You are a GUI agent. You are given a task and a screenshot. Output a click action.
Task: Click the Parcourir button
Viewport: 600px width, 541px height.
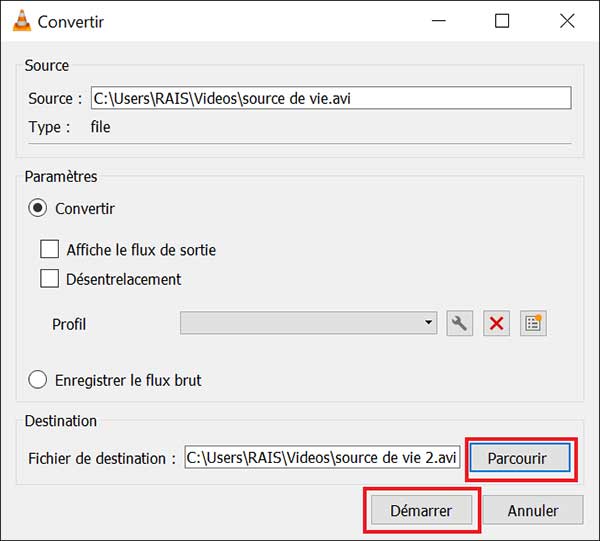pos(520,458)
